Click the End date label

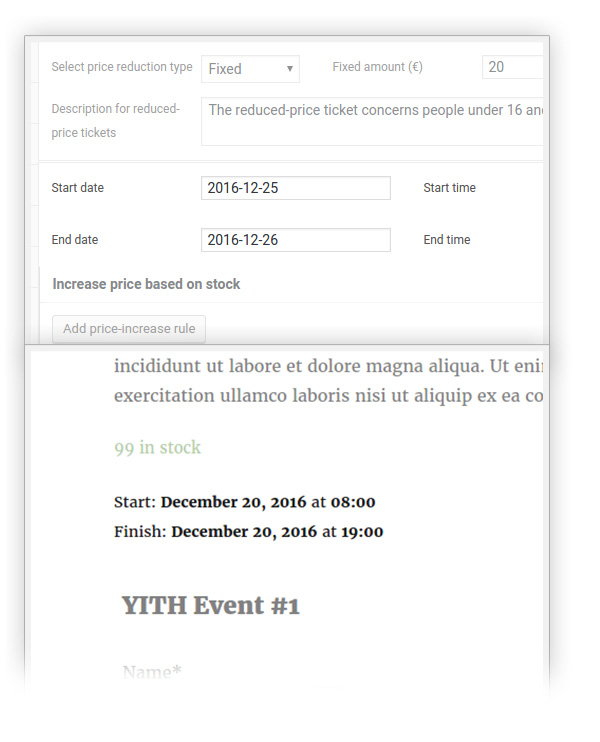(x=75, y=240)
